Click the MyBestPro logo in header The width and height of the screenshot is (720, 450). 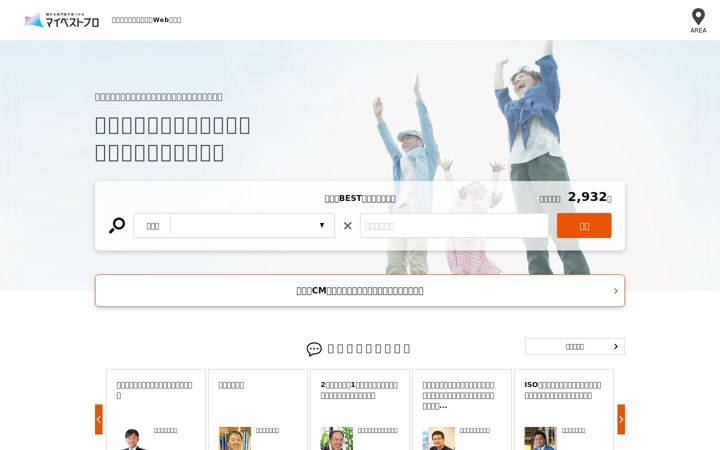[x=62, y=20]
